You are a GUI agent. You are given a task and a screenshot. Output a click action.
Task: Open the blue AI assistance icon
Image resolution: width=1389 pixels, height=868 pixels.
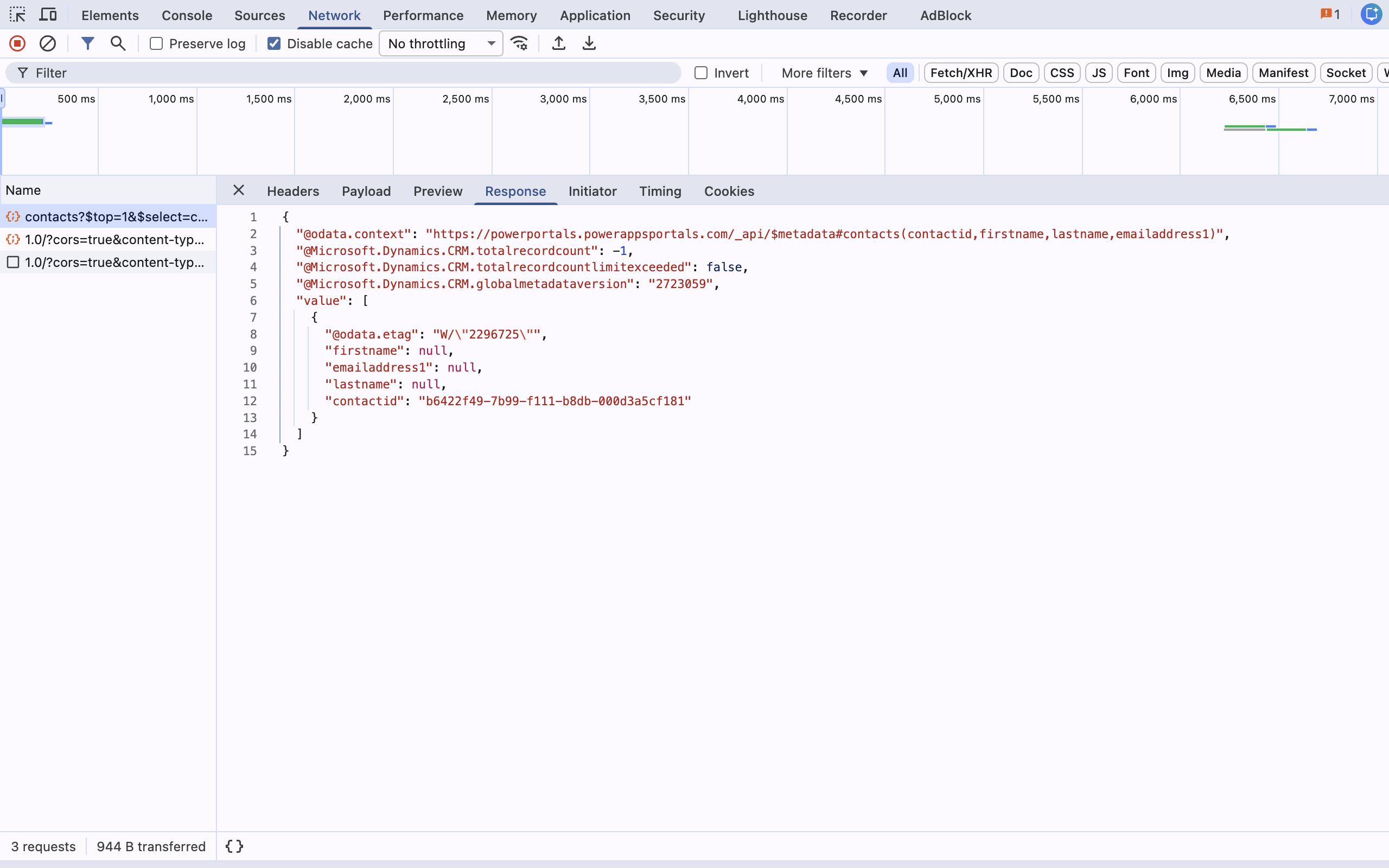[x=1371, y=14]
